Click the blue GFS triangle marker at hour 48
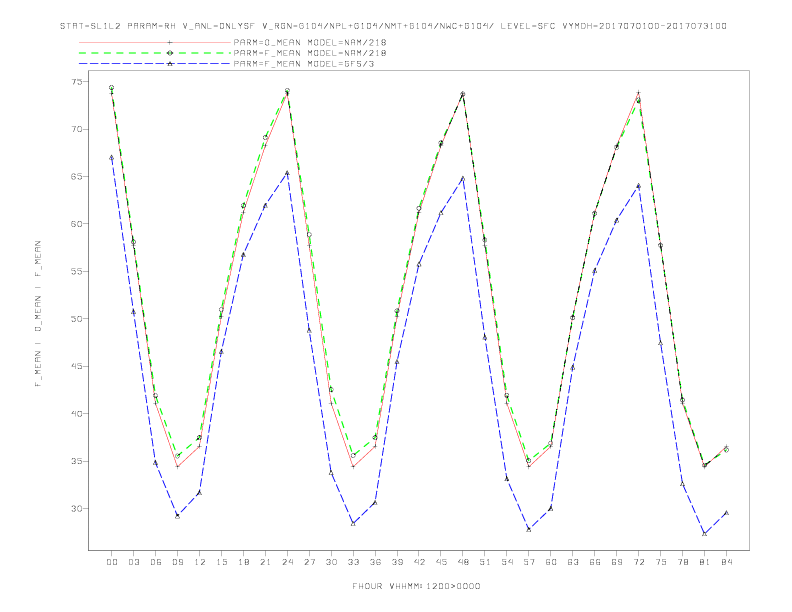 tap(463, 178)
